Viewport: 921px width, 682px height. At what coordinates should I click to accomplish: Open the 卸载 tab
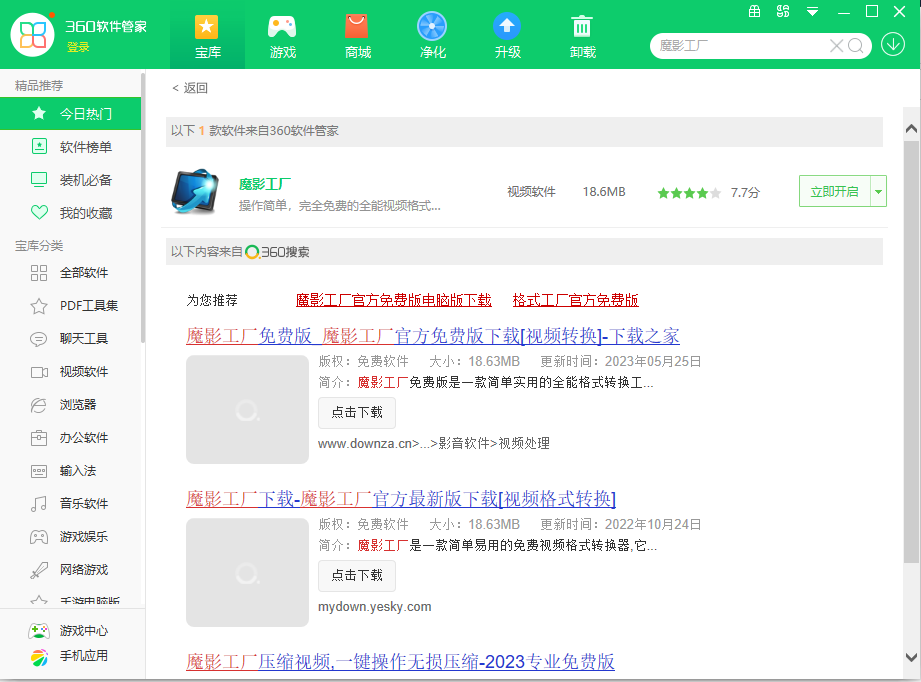(583, 35)
